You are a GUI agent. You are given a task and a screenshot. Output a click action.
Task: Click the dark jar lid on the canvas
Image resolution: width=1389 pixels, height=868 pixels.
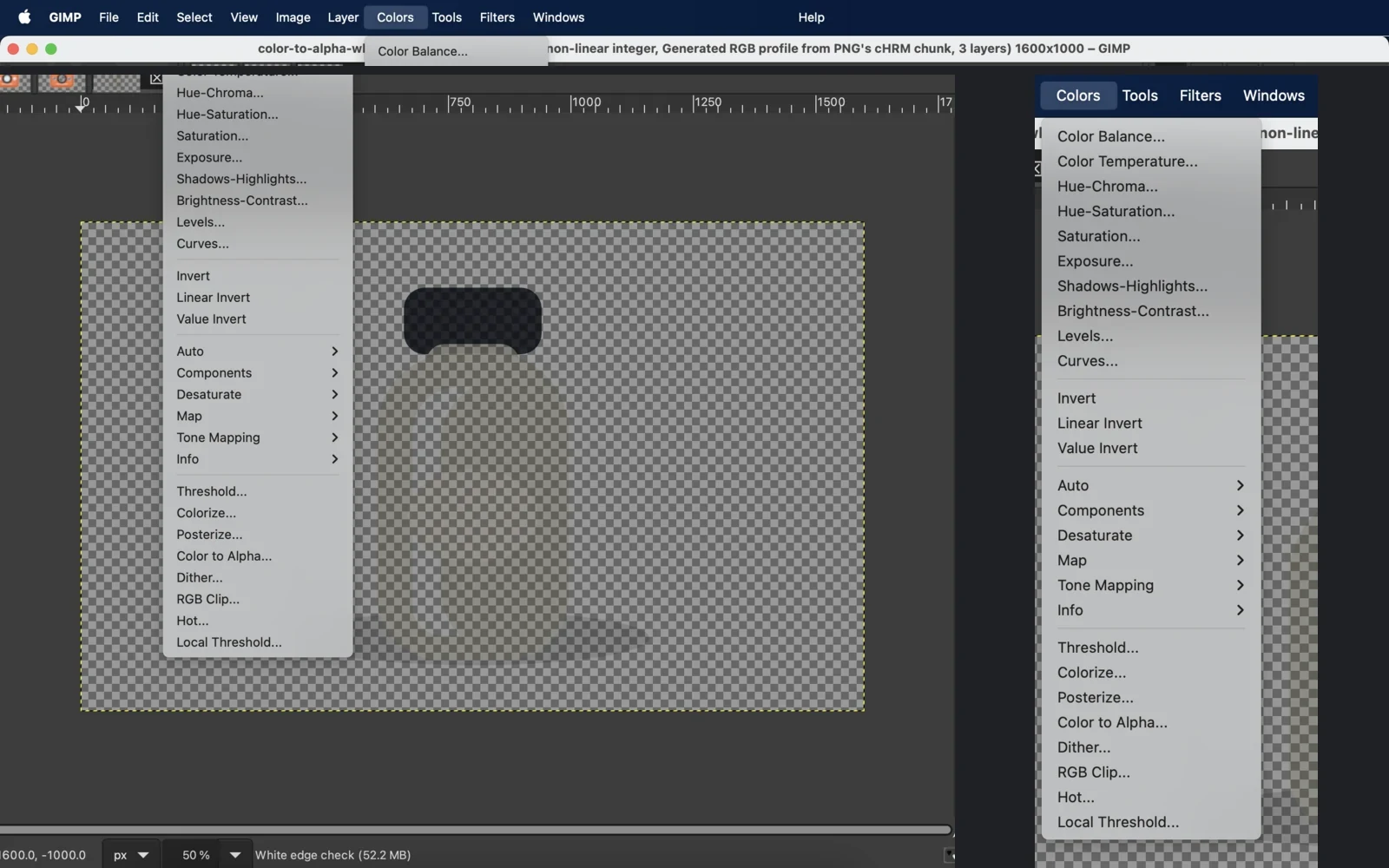tap(472, 320)
